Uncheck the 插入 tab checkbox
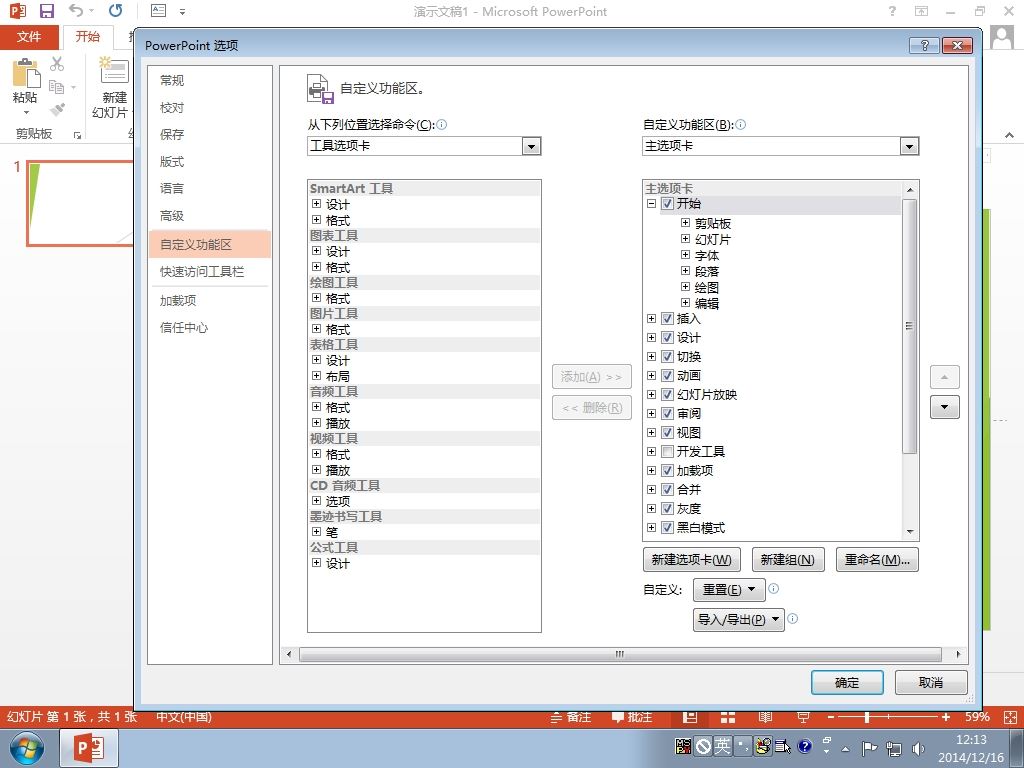Screen dimensions: 1024x768 pos(667,319)
